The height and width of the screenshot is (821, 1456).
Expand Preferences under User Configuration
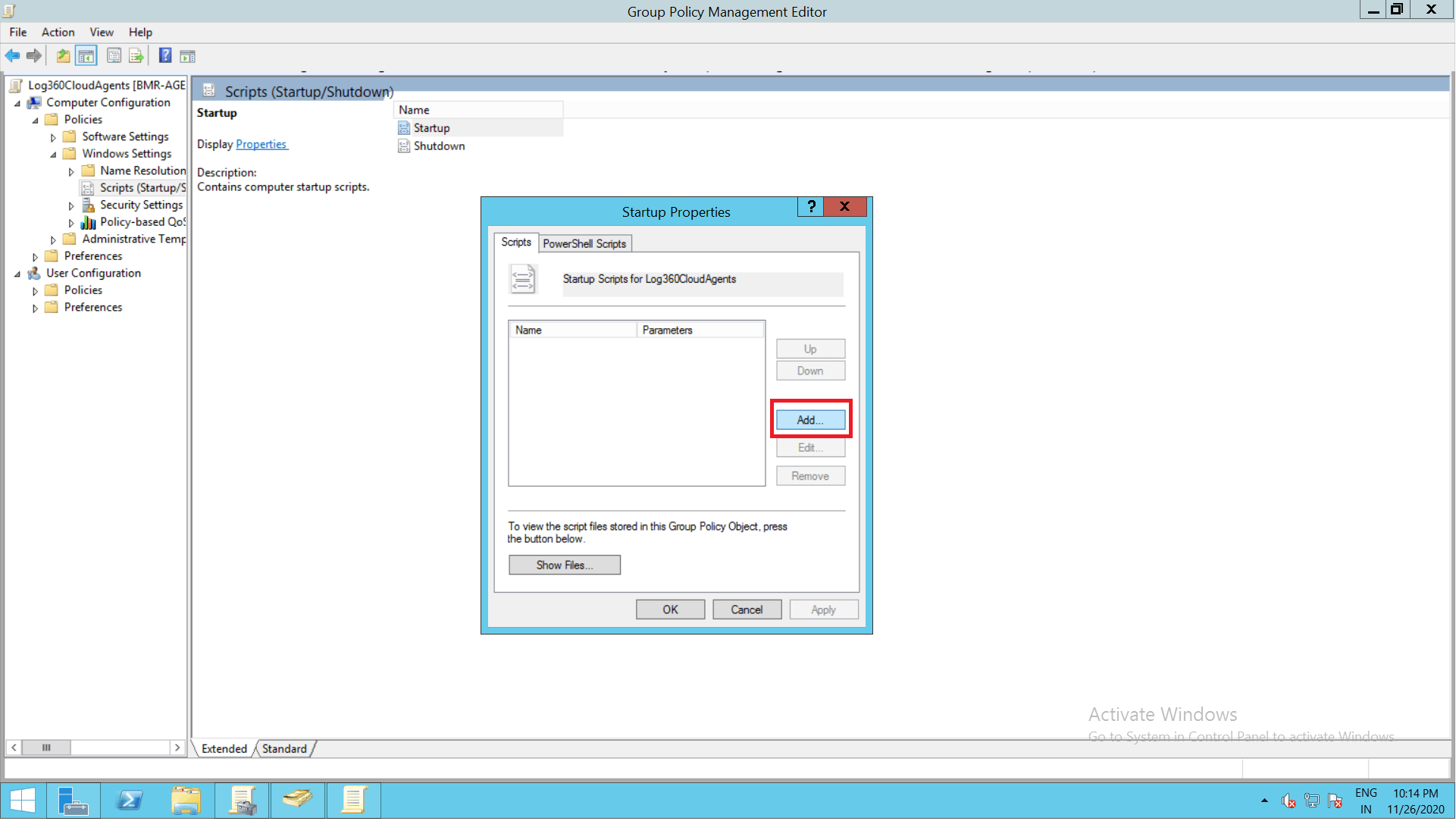35,309
